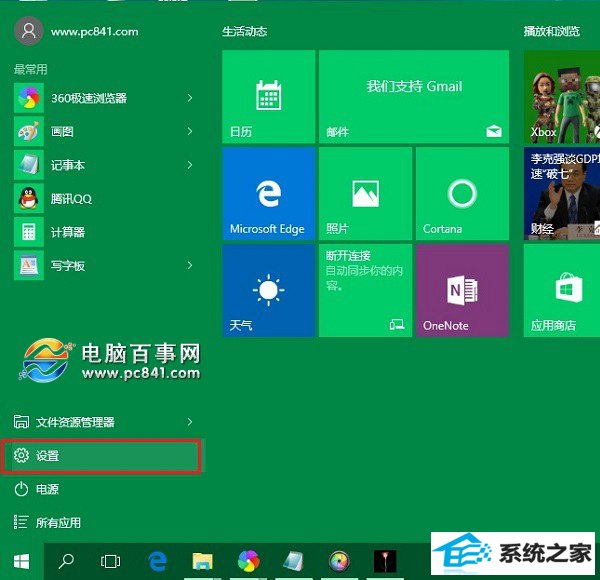The width and height of the screenshot is (600, 580).
Task: Open notepad taskbar icon
Action: 293,562
